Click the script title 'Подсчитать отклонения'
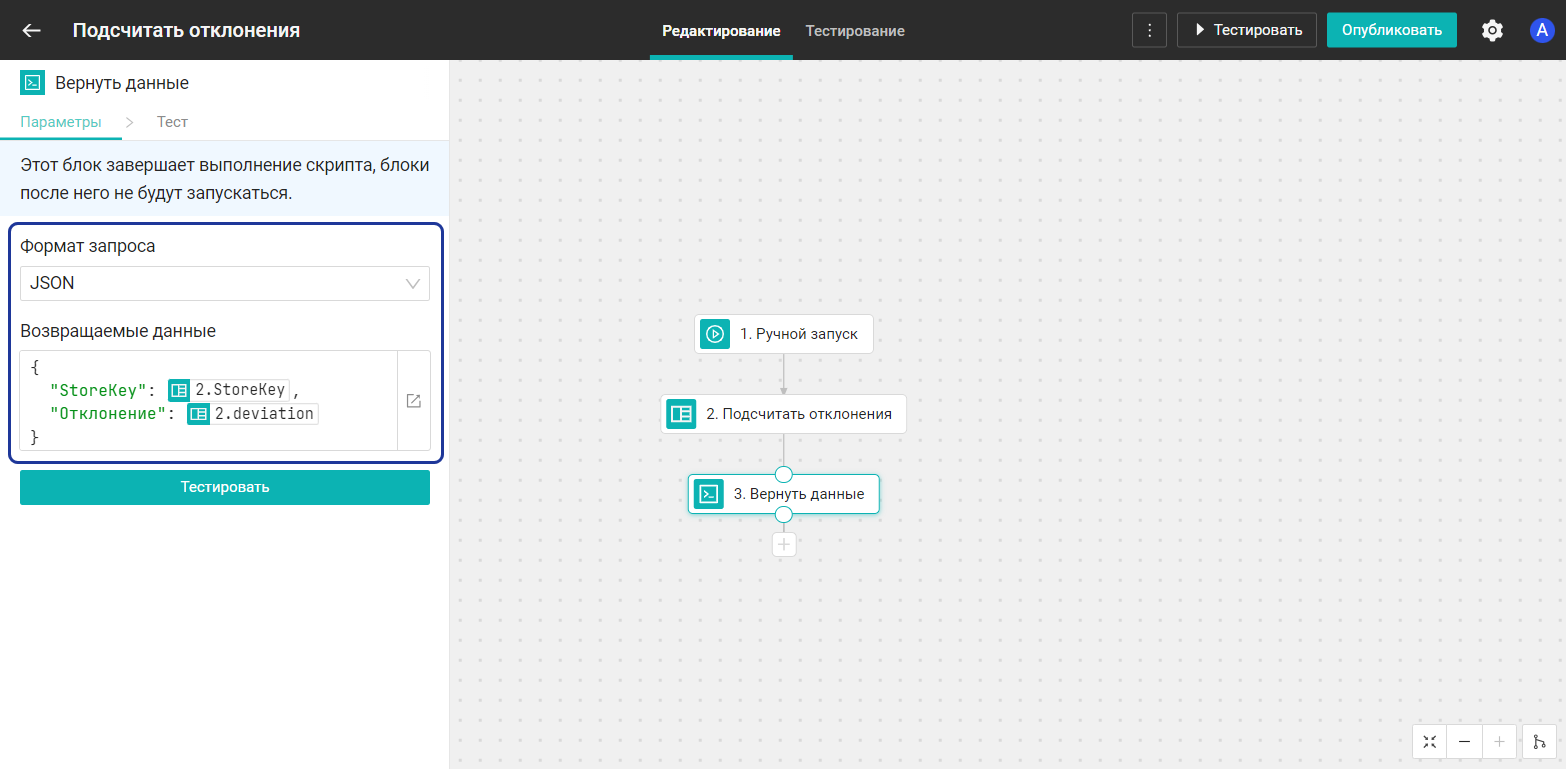The width and height of the screenshot is (1566, 769). [186, 30]
